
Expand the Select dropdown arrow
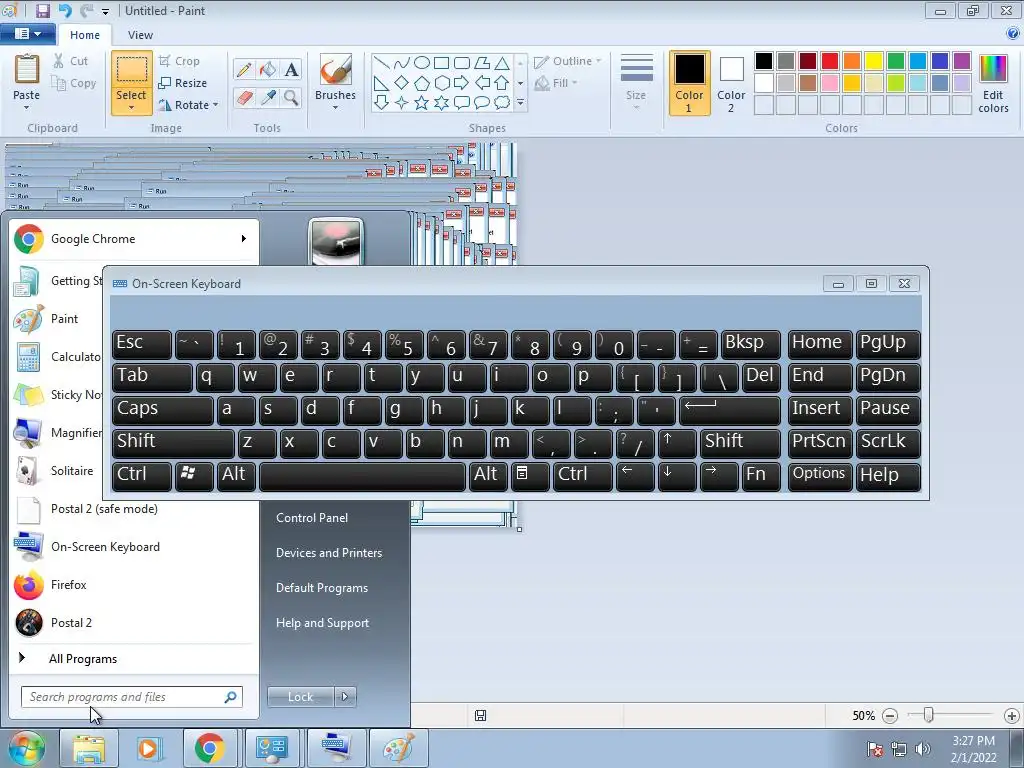pos(131,108)
